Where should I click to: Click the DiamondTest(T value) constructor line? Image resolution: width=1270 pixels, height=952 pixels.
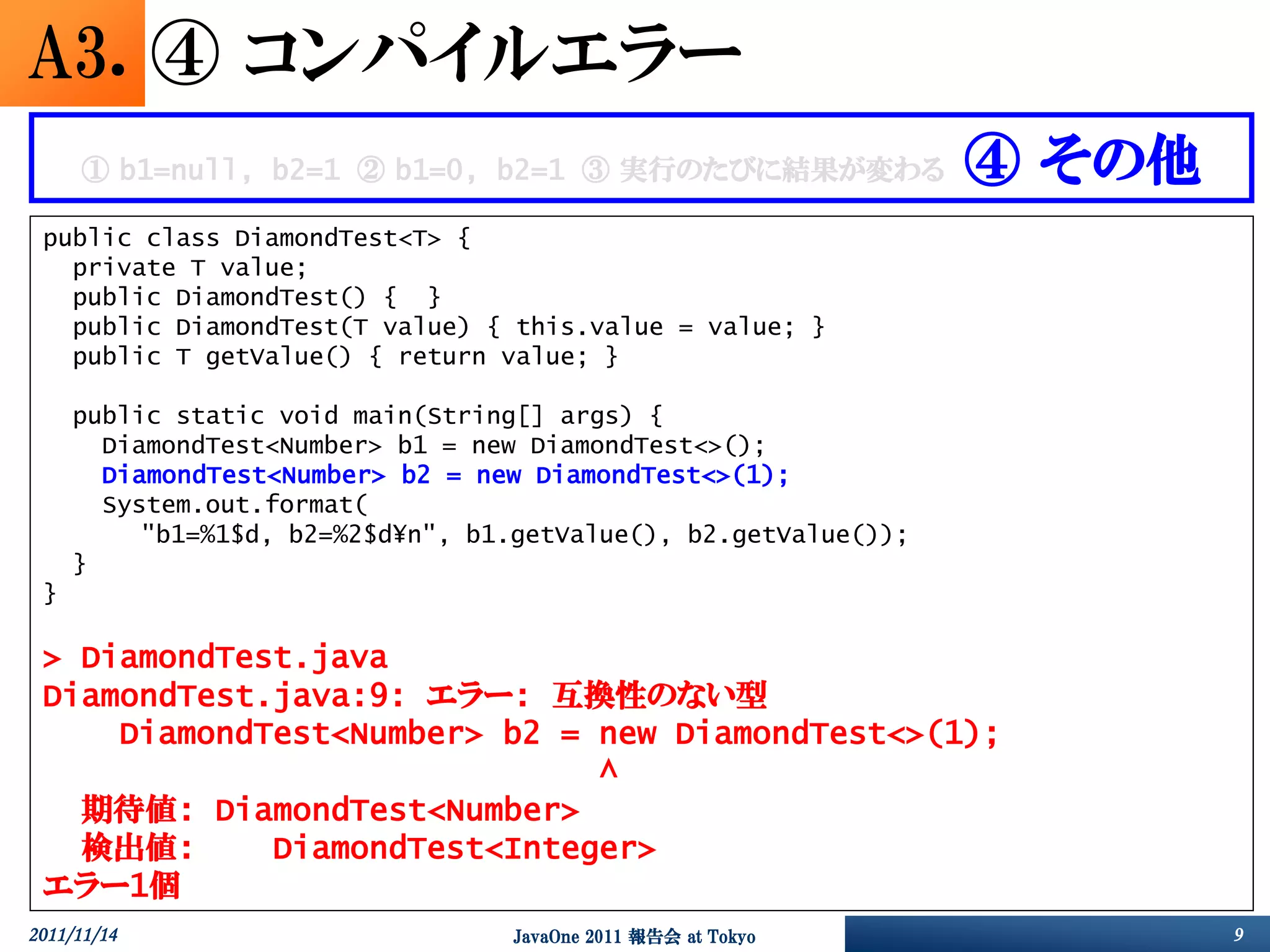pos(448,327)
